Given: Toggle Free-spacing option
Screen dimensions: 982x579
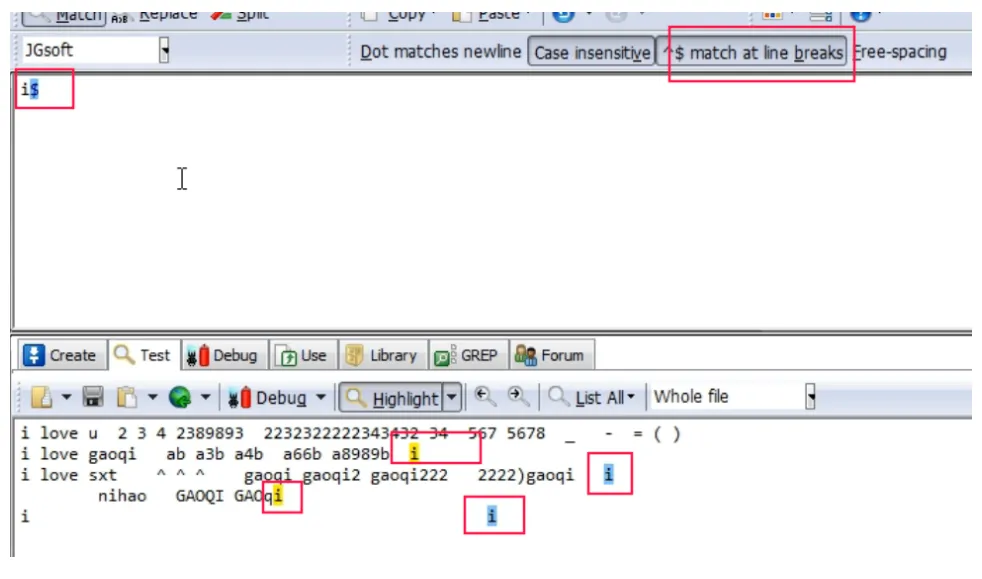Looking at the screenshot, I should 900,52.
